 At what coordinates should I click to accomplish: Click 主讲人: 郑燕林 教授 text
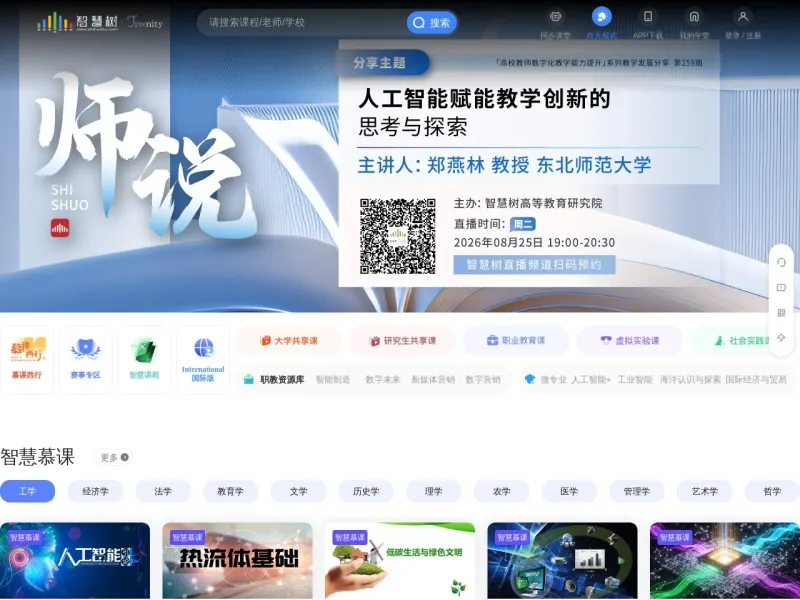[x=443, y=165]
